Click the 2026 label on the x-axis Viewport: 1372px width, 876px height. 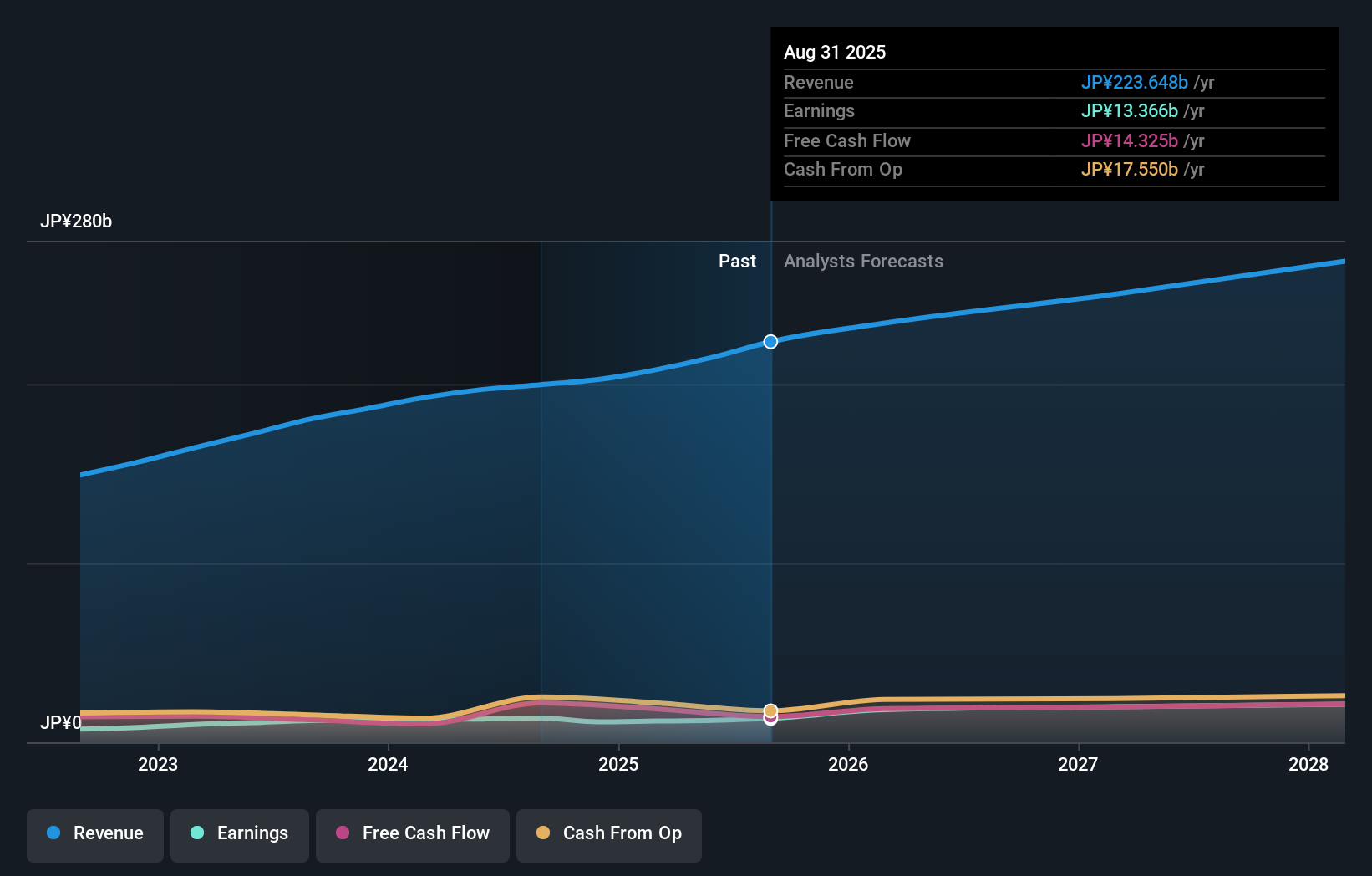848,763
